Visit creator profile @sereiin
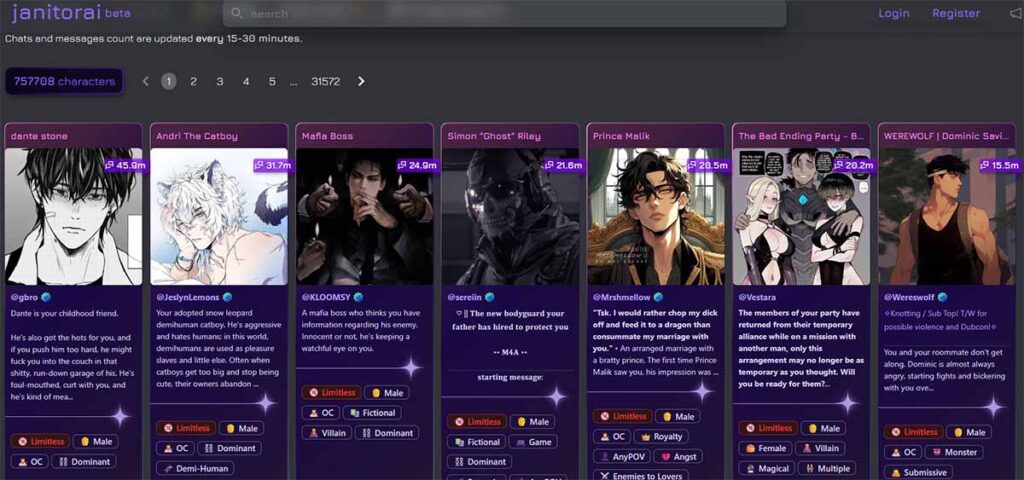Viewport: 1024px width, 480px height. 464,297
